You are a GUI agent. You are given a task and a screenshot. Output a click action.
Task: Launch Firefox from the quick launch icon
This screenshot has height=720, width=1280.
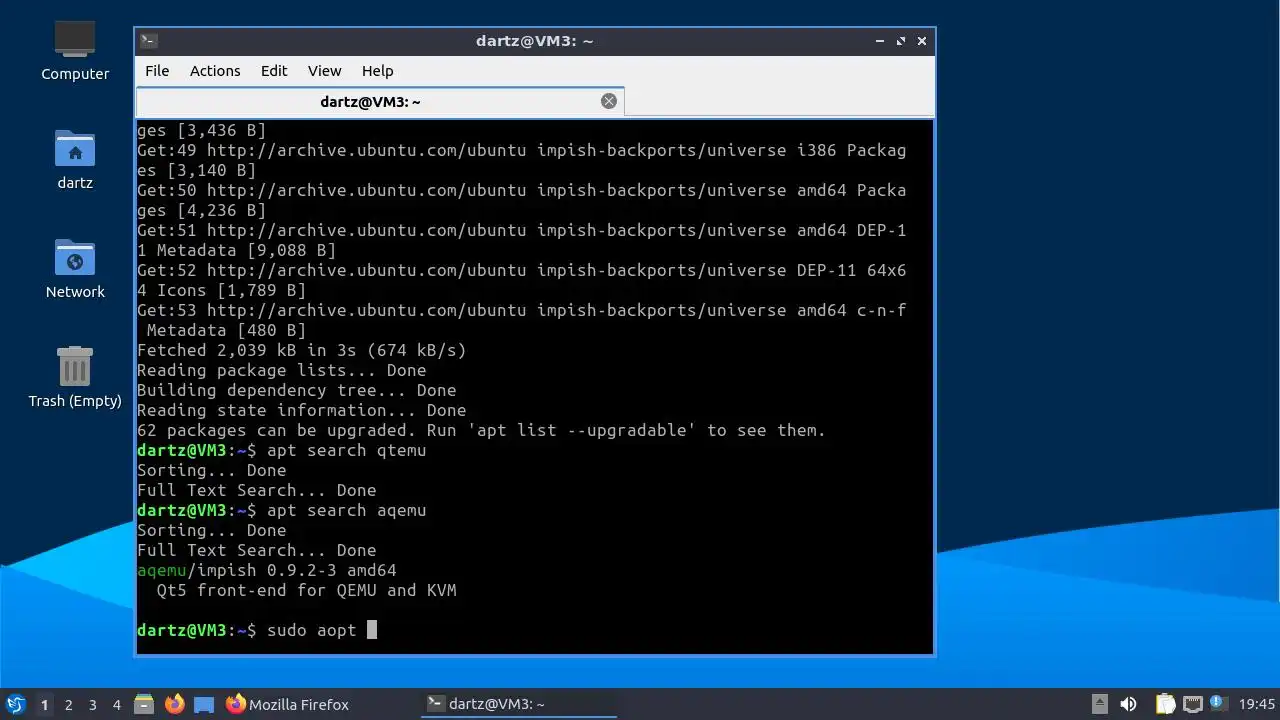(x=175, y=704)
